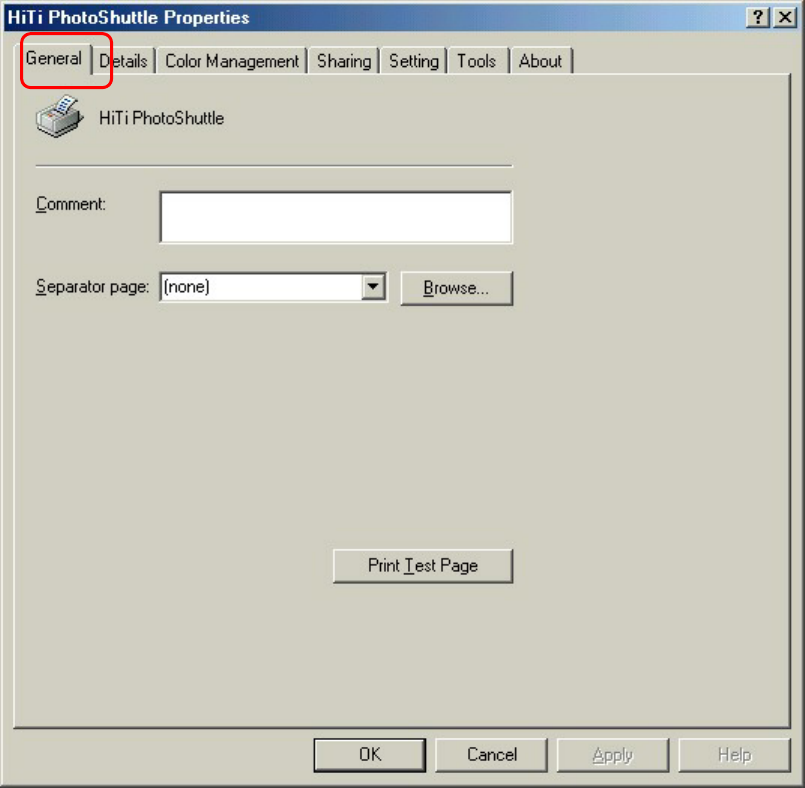805x788 pixels.
Task: Click the Help button at bottom right
Action: pyautogui.click(x=734, y=755)
